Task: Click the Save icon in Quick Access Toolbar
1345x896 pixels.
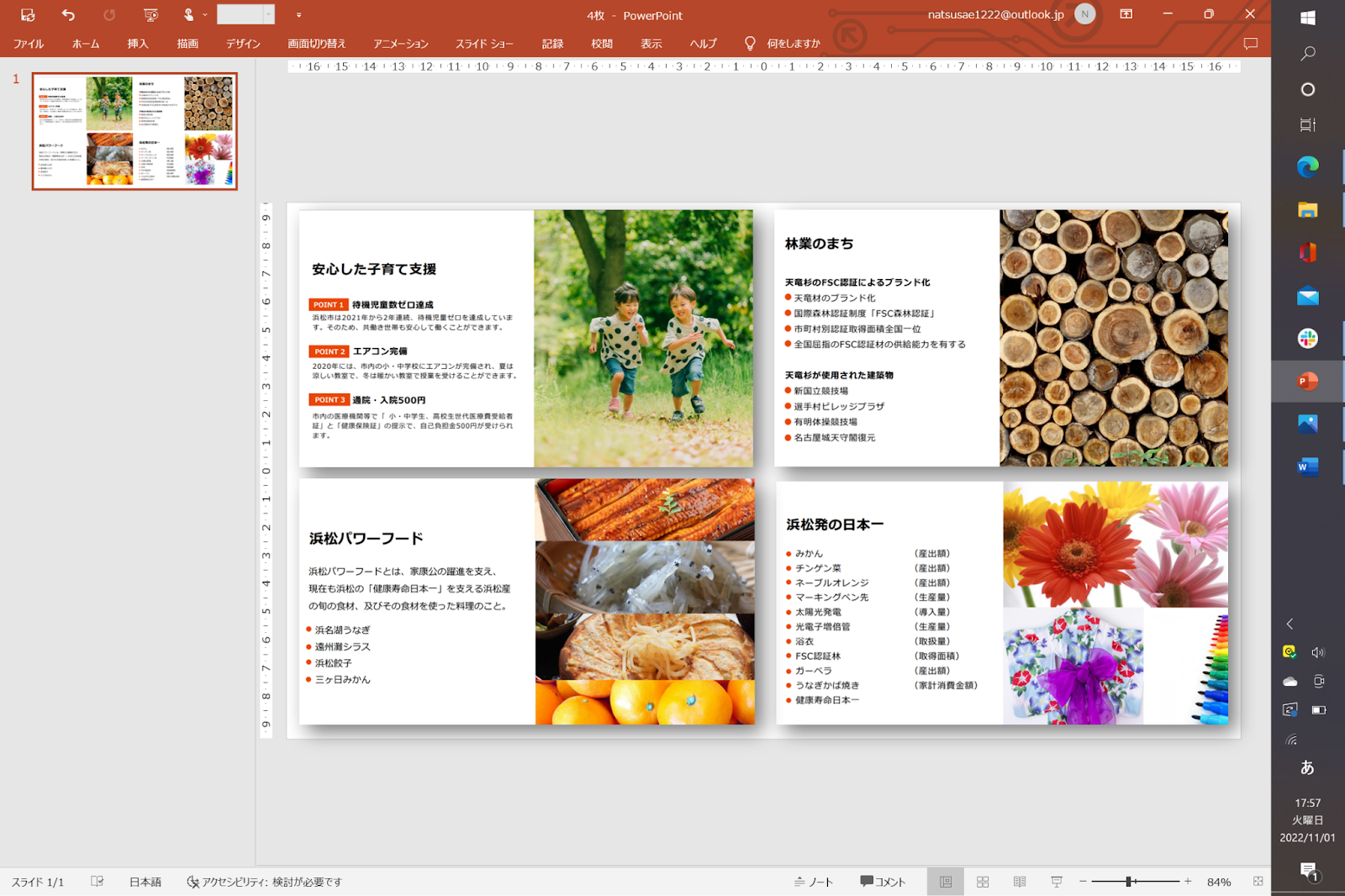Action: 28,15
